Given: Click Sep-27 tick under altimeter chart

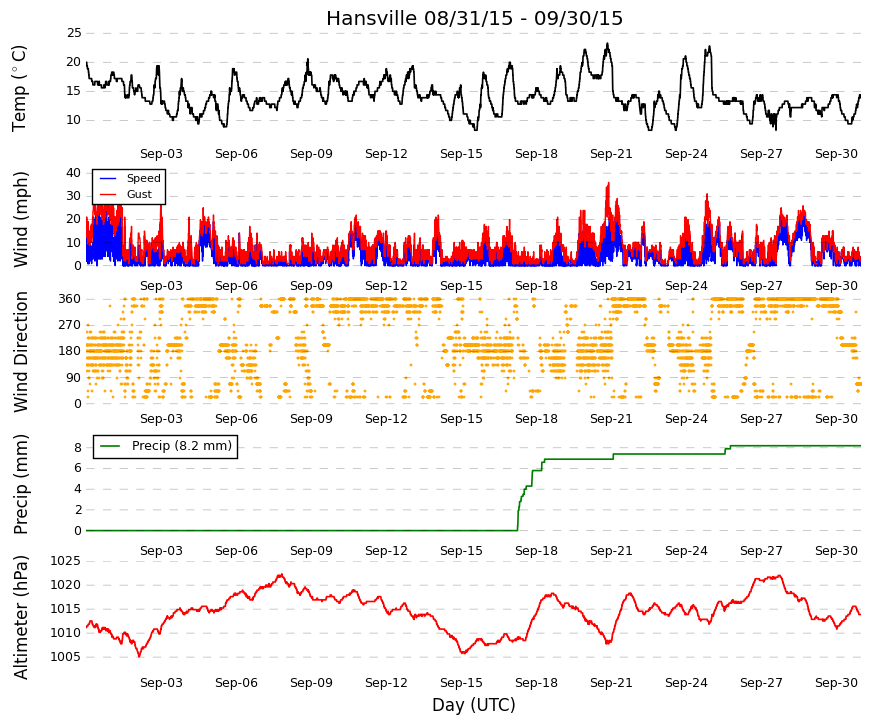Looking at the screenshot, I should [x=761, y=683].
